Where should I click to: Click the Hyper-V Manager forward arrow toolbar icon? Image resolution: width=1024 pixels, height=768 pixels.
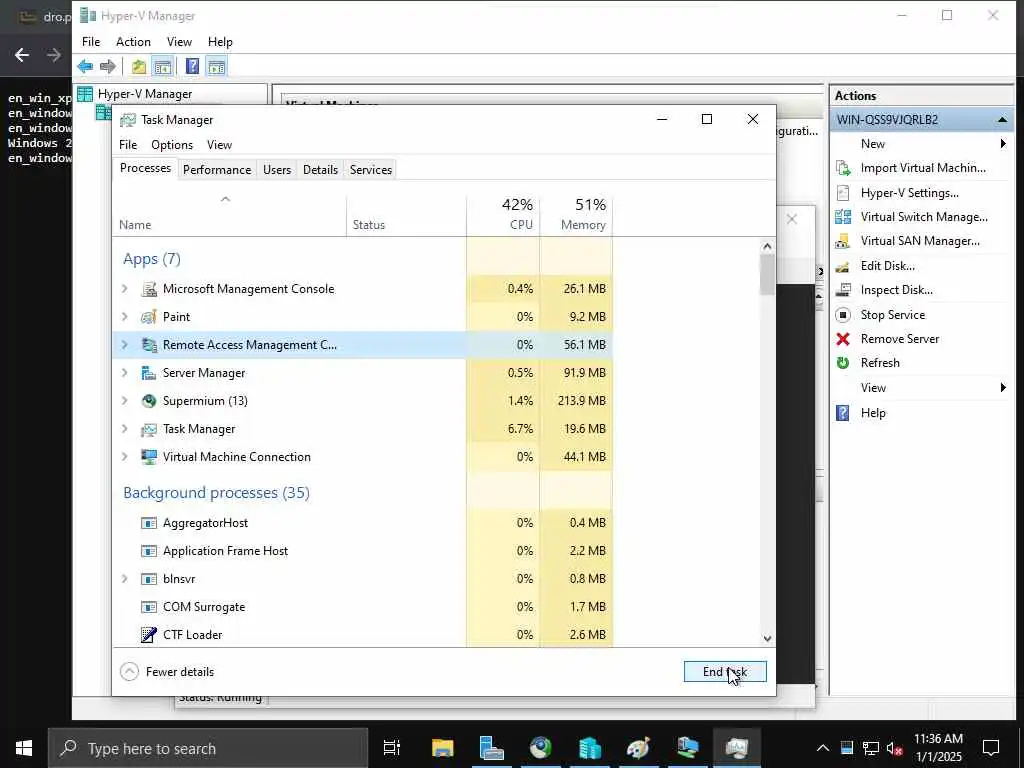click(108, 67)
